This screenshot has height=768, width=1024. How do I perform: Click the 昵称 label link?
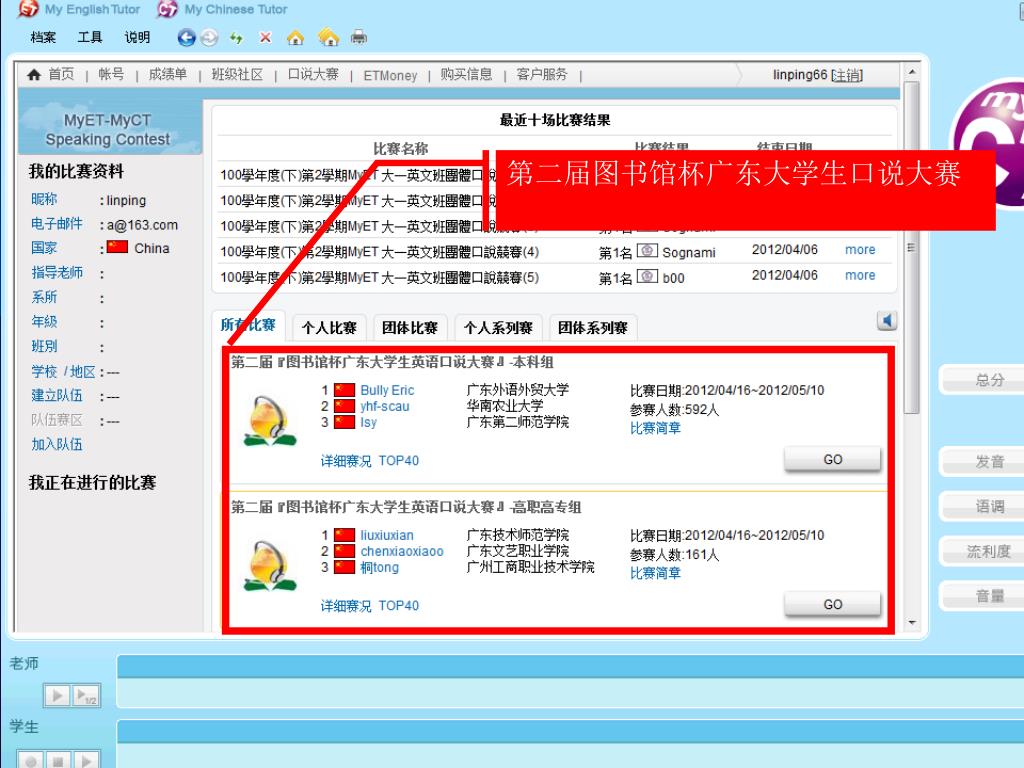point(44,199)
